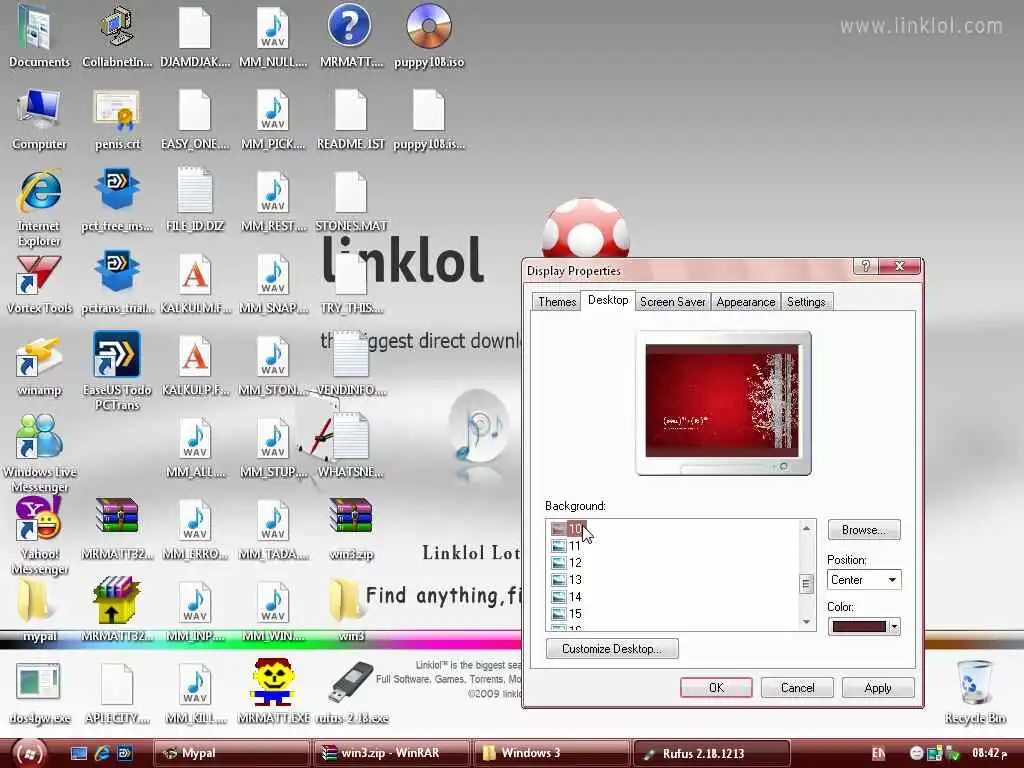Select the MRMATT.EXE smiley icon

click(x=273, y=691)
